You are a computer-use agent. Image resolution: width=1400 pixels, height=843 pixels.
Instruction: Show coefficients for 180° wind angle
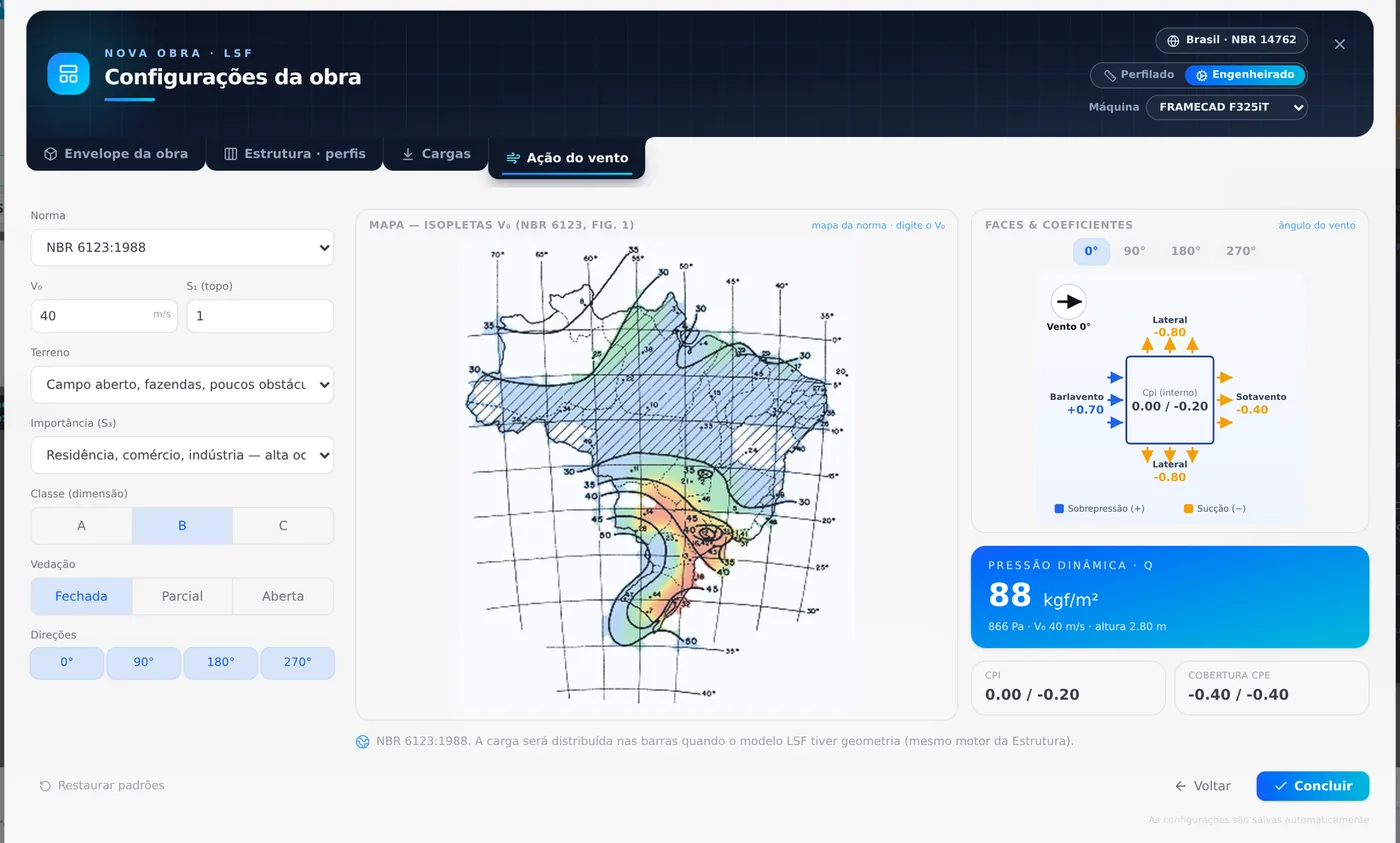tap(1186, 251)
